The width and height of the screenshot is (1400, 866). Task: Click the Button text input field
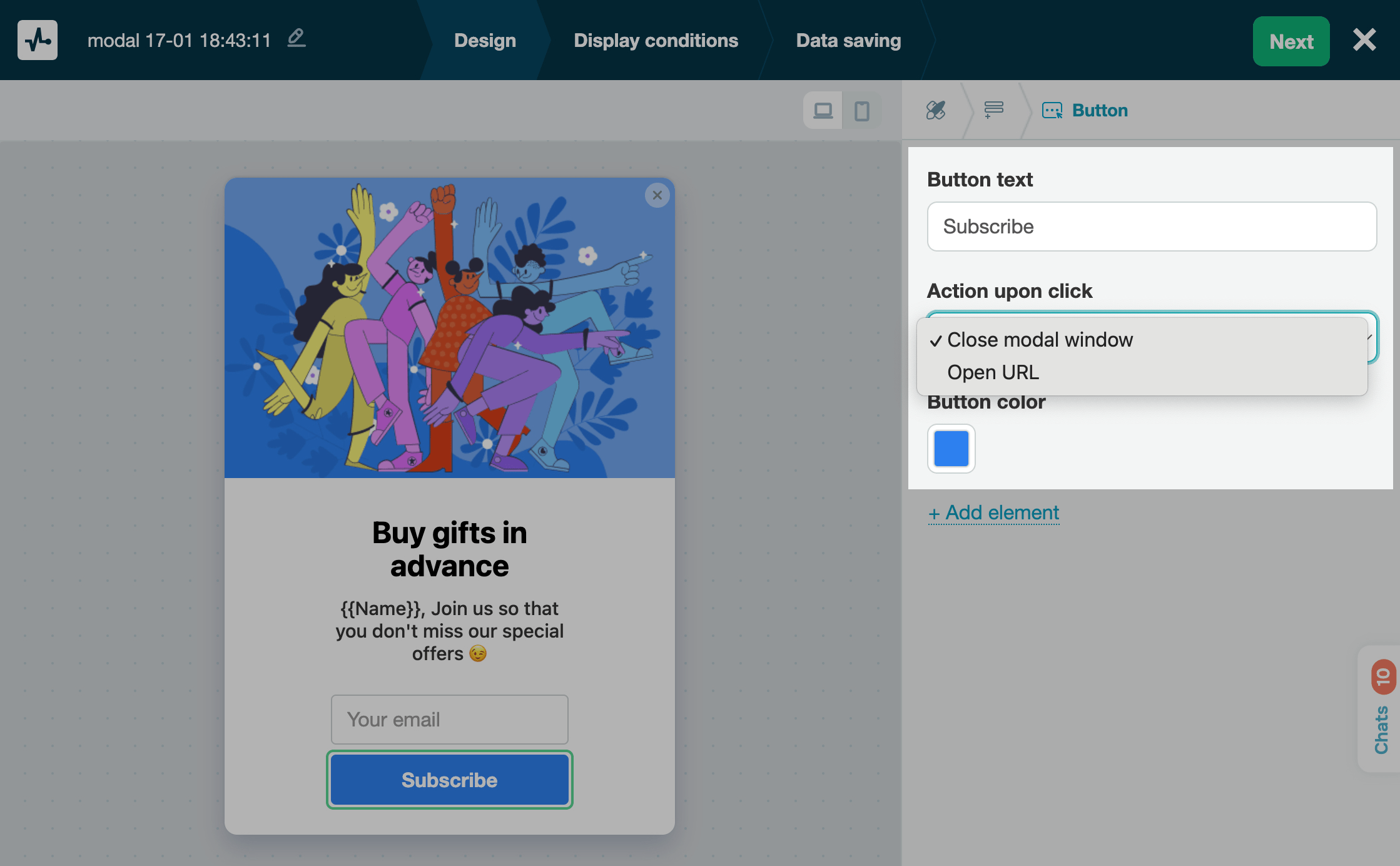pyautogui.click(x=1151, y=227)
